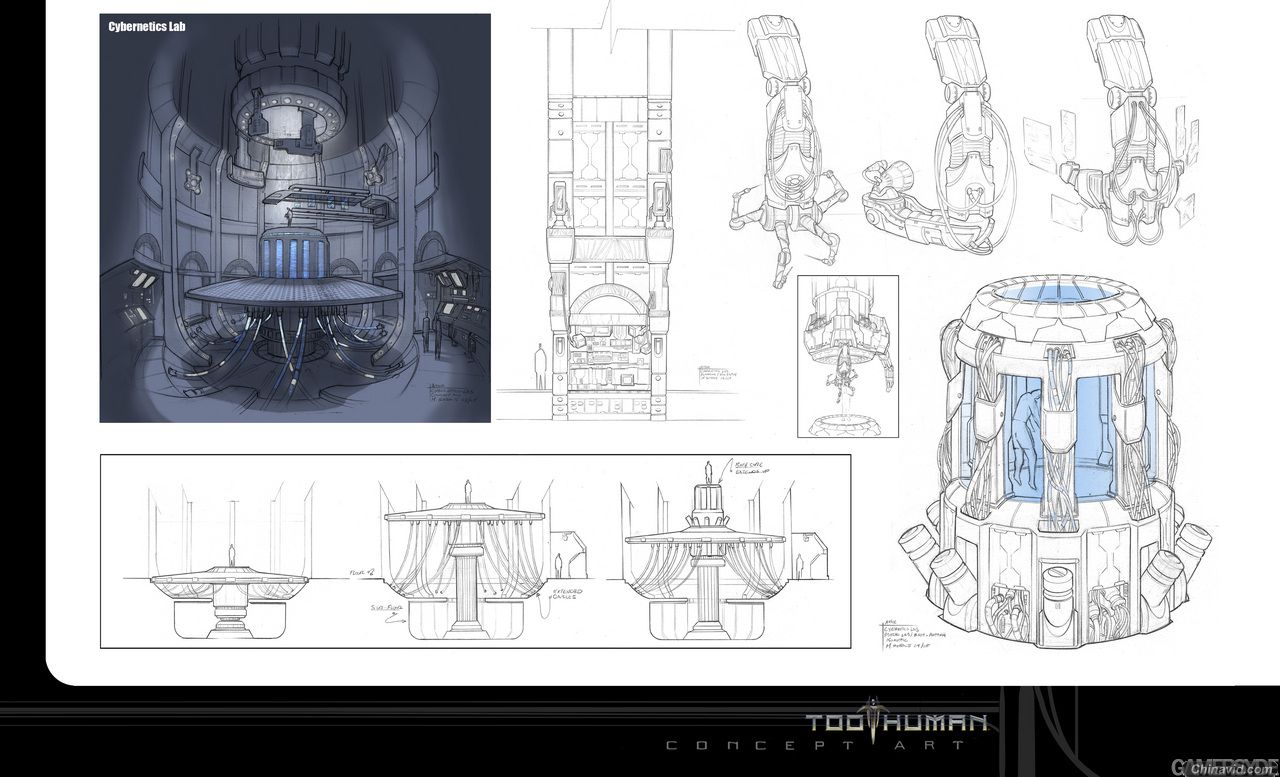Open the small boxed sketch of suspended figure
1280x777 pixels.
[x=848, y=357]
